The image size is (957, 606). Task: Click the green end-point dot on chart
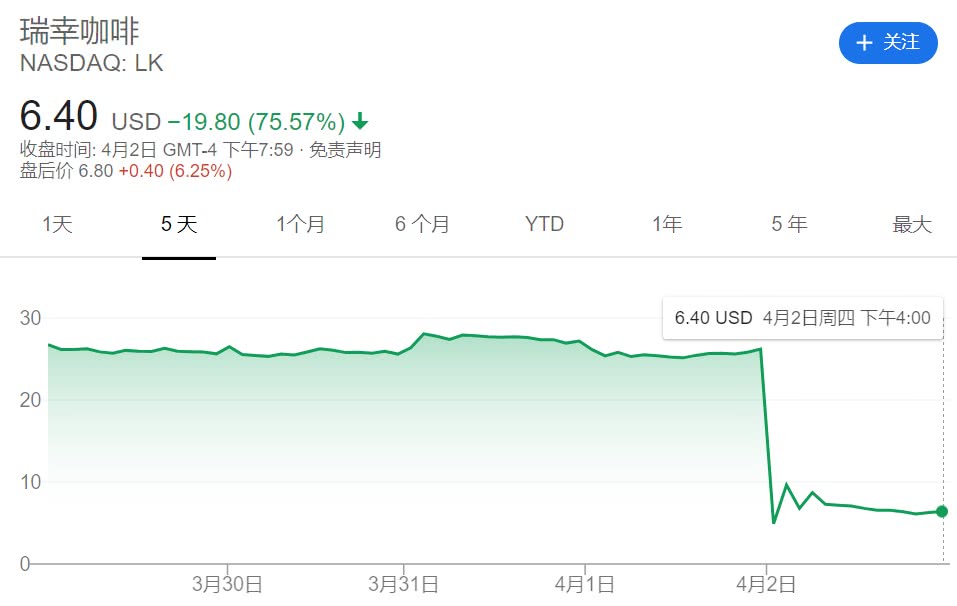[941, 512]
